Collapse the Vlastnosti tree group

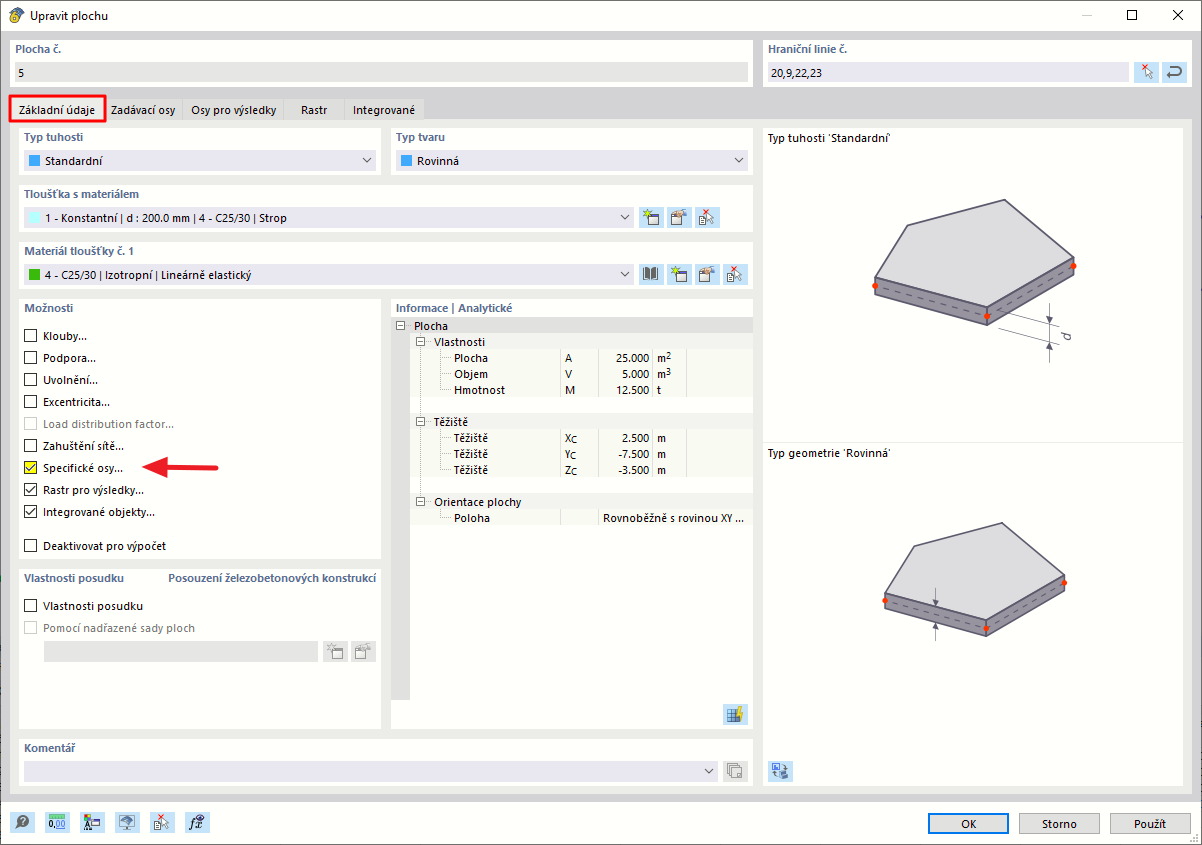coord(421,342)
